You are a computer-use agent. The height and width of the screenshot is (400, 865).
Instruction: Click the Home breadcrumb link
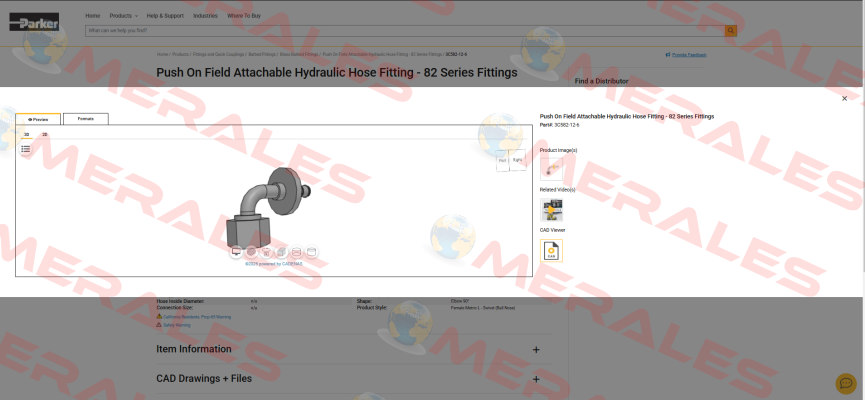(x=162, y=55)
